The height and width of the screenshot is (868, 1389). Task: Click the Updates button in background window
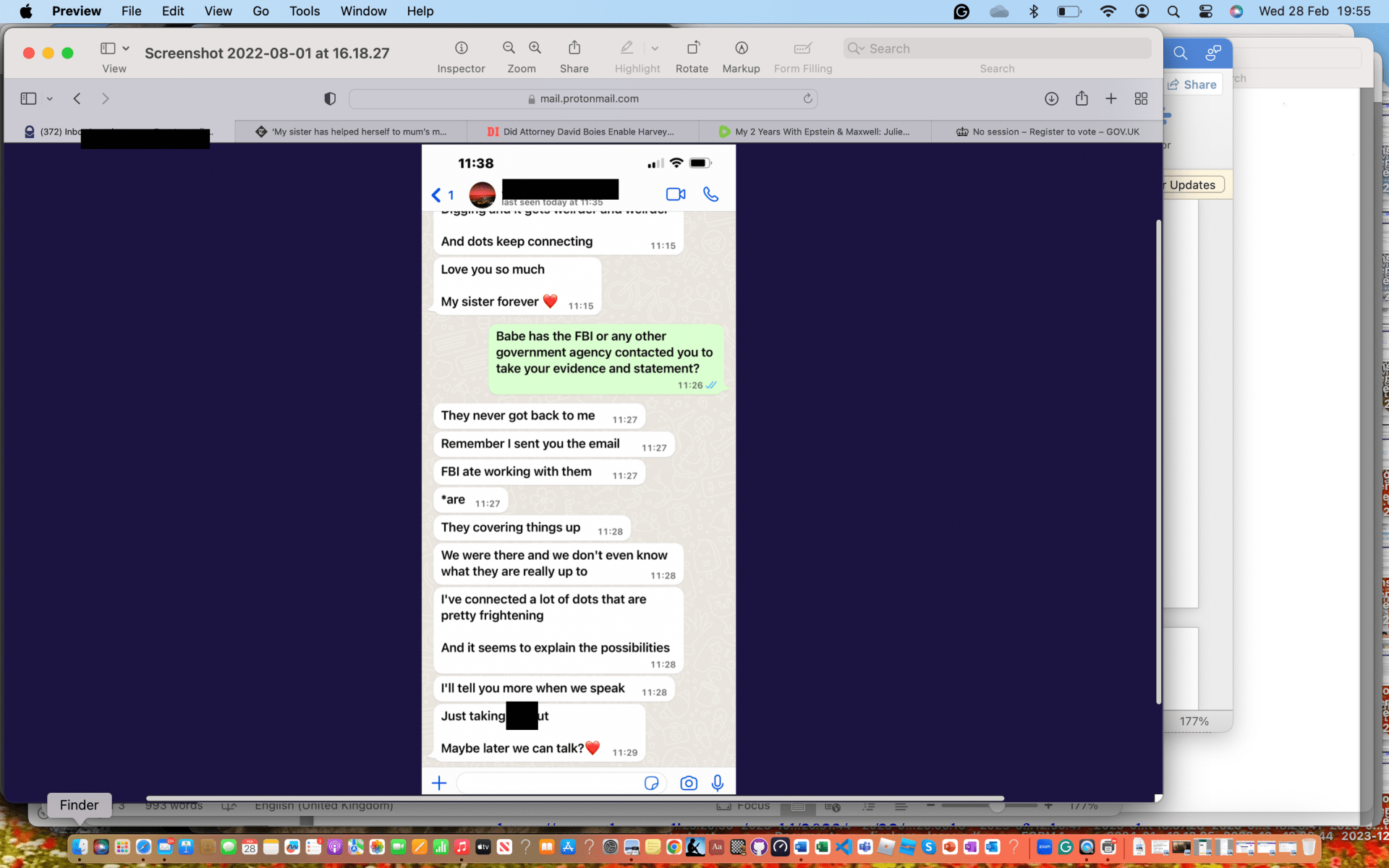1192,185
